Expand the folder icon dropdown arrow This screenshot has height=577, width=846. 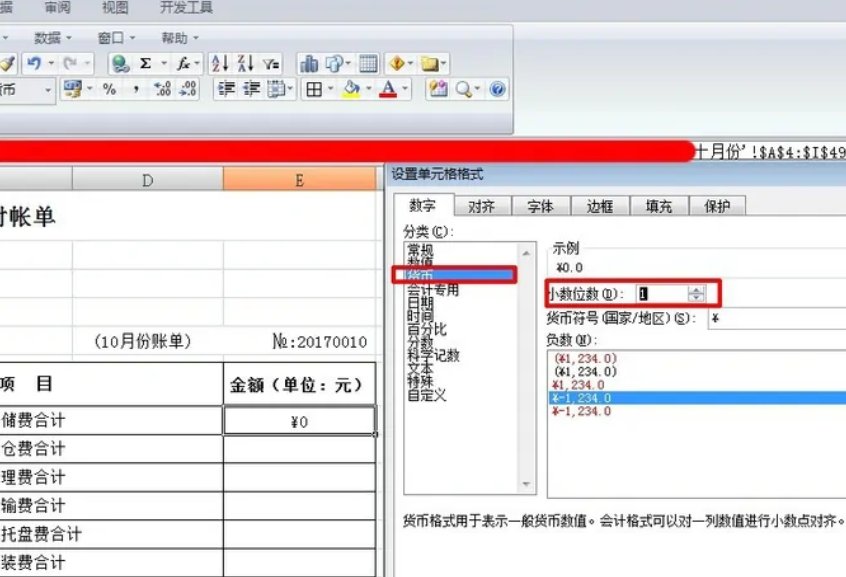click(444, 64)
